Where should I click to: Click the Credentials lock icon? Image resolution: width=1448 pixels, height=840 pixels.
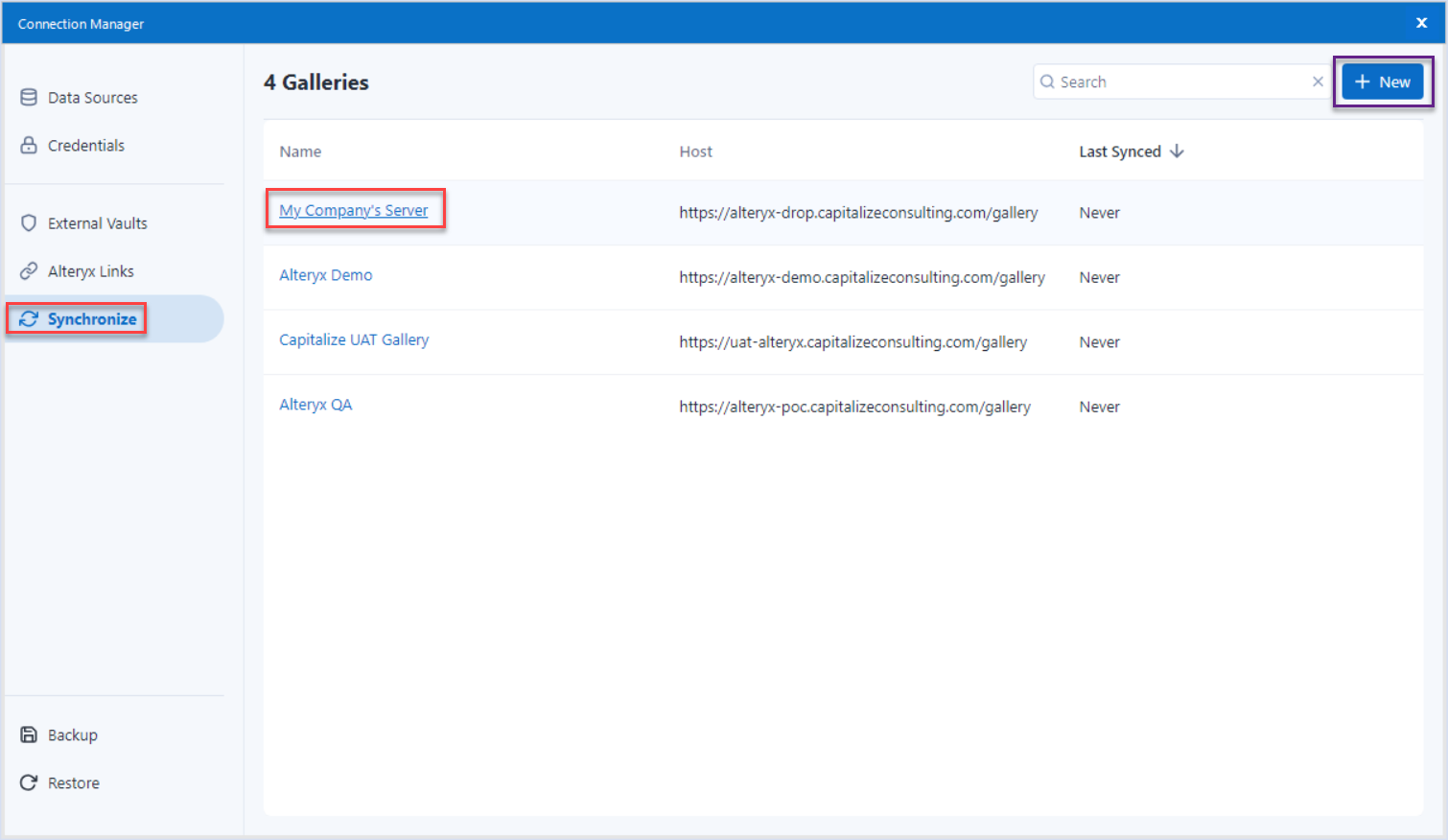29,145
